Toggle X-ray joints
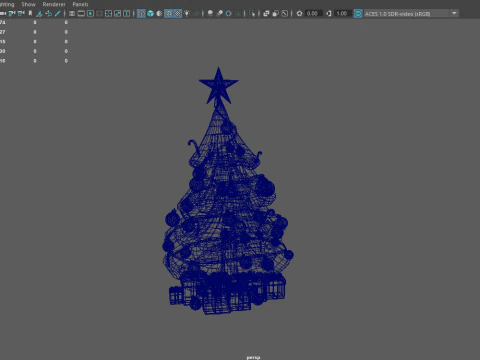The height and width of the screenshot is (360, 480). pos(285,13)
